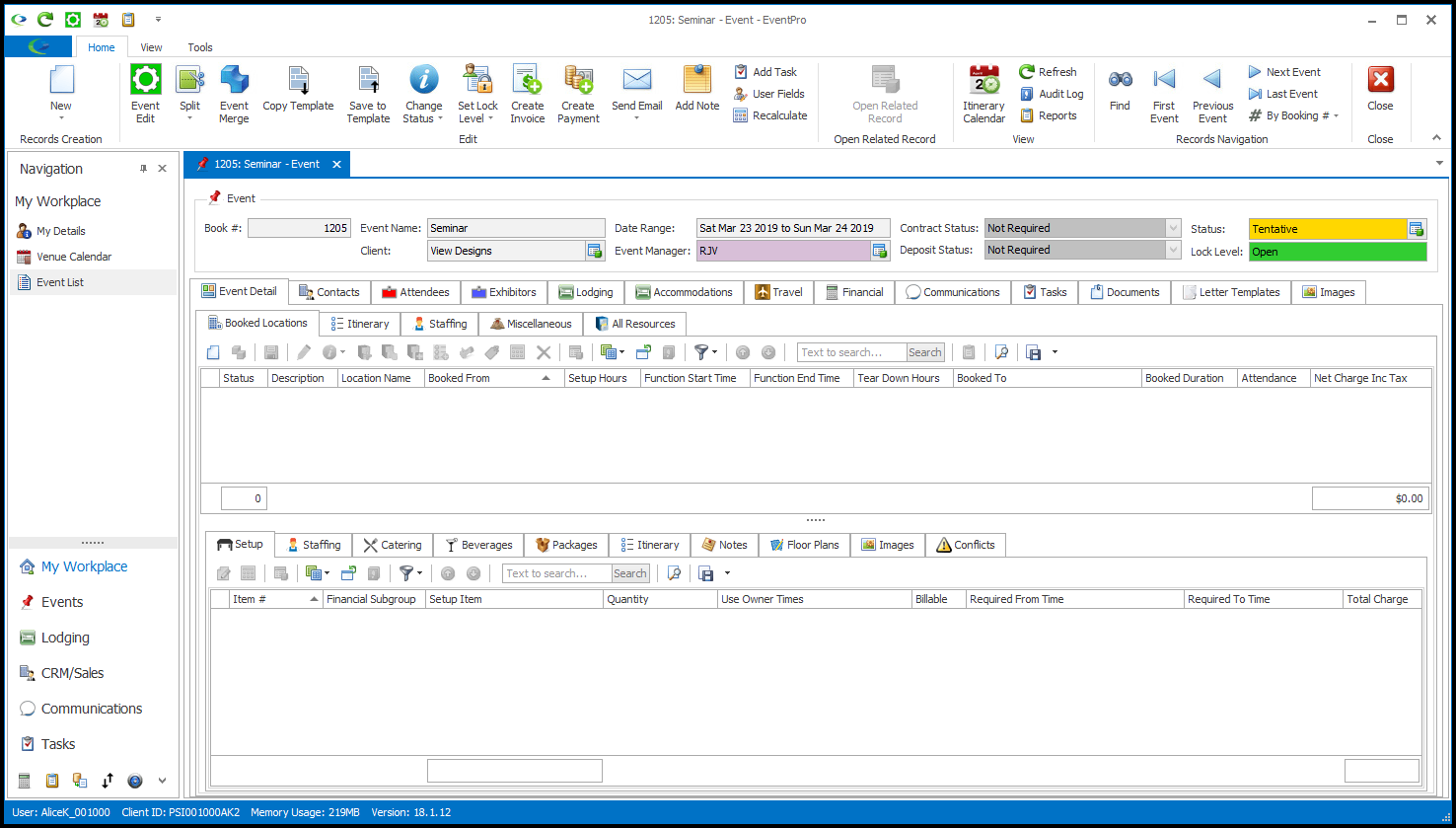Expand the Send Email dropdown
Screen dimensions: 1456x828
[636, 117]
